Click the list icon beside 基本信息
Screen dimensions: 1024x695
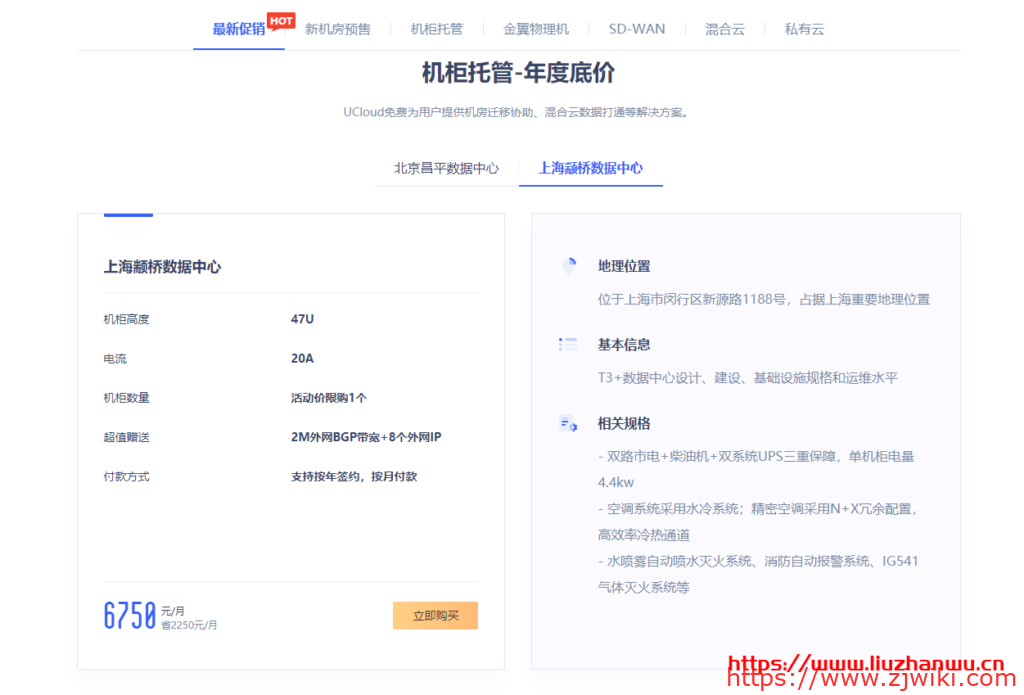pos(568,344)
